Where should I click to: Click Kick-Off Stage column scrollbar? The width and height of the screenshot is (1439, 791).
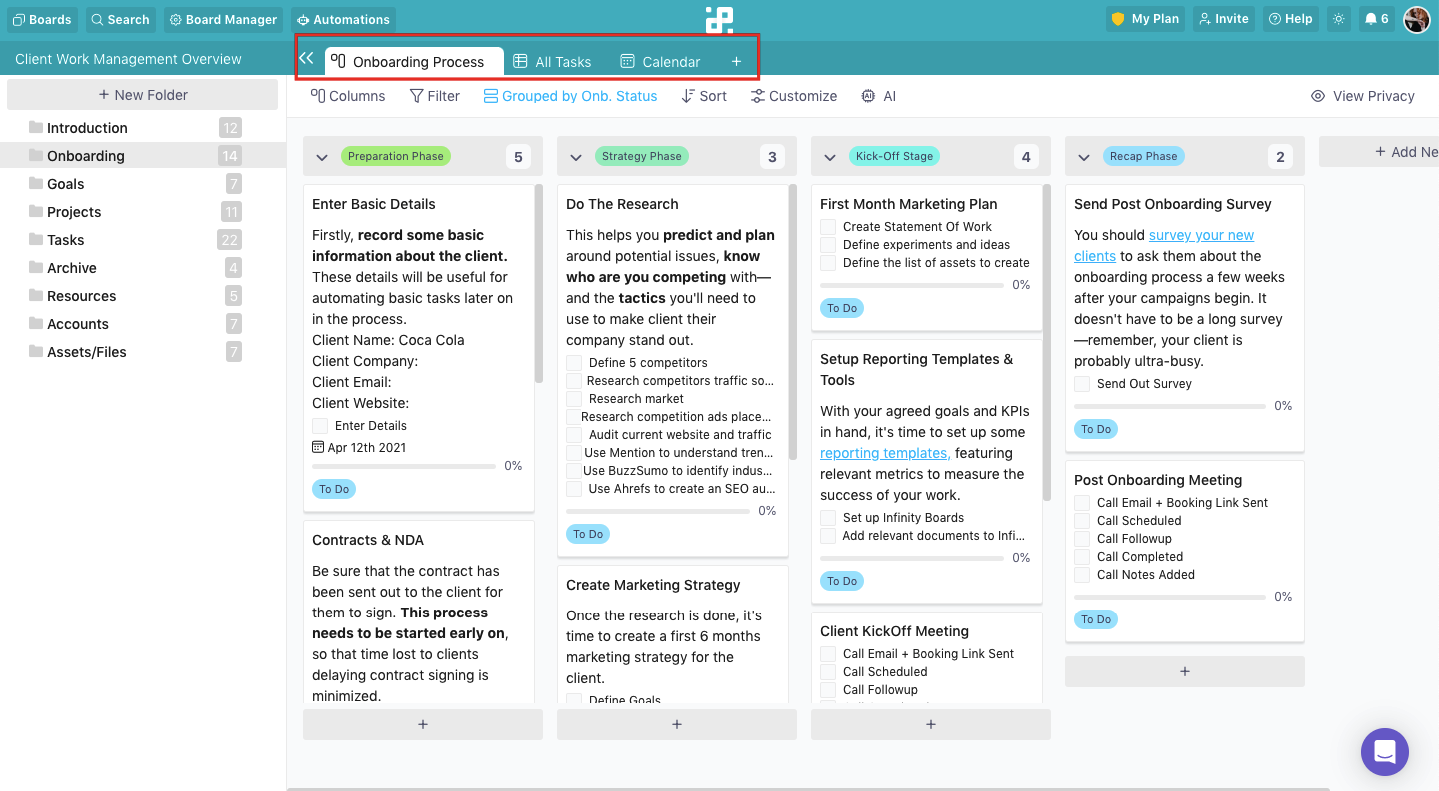point(1047,342)
